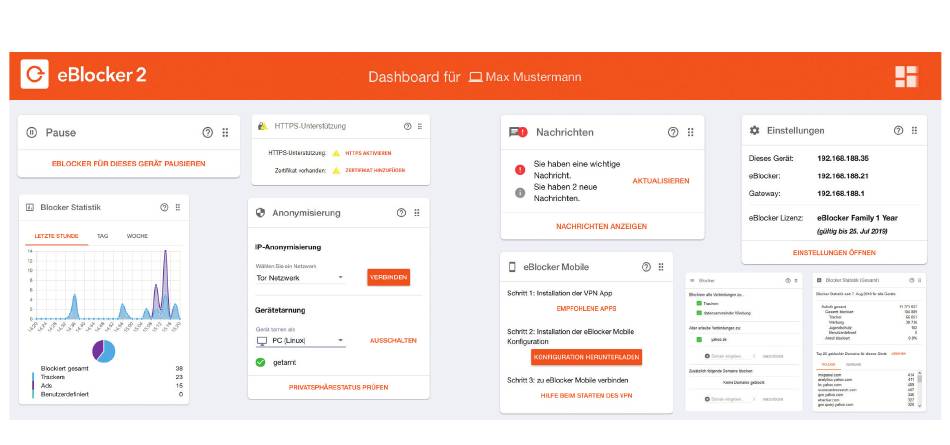
Task: Click warning triangle next to Zertifikat hinzufügen
Action: (x=336, y=170)
